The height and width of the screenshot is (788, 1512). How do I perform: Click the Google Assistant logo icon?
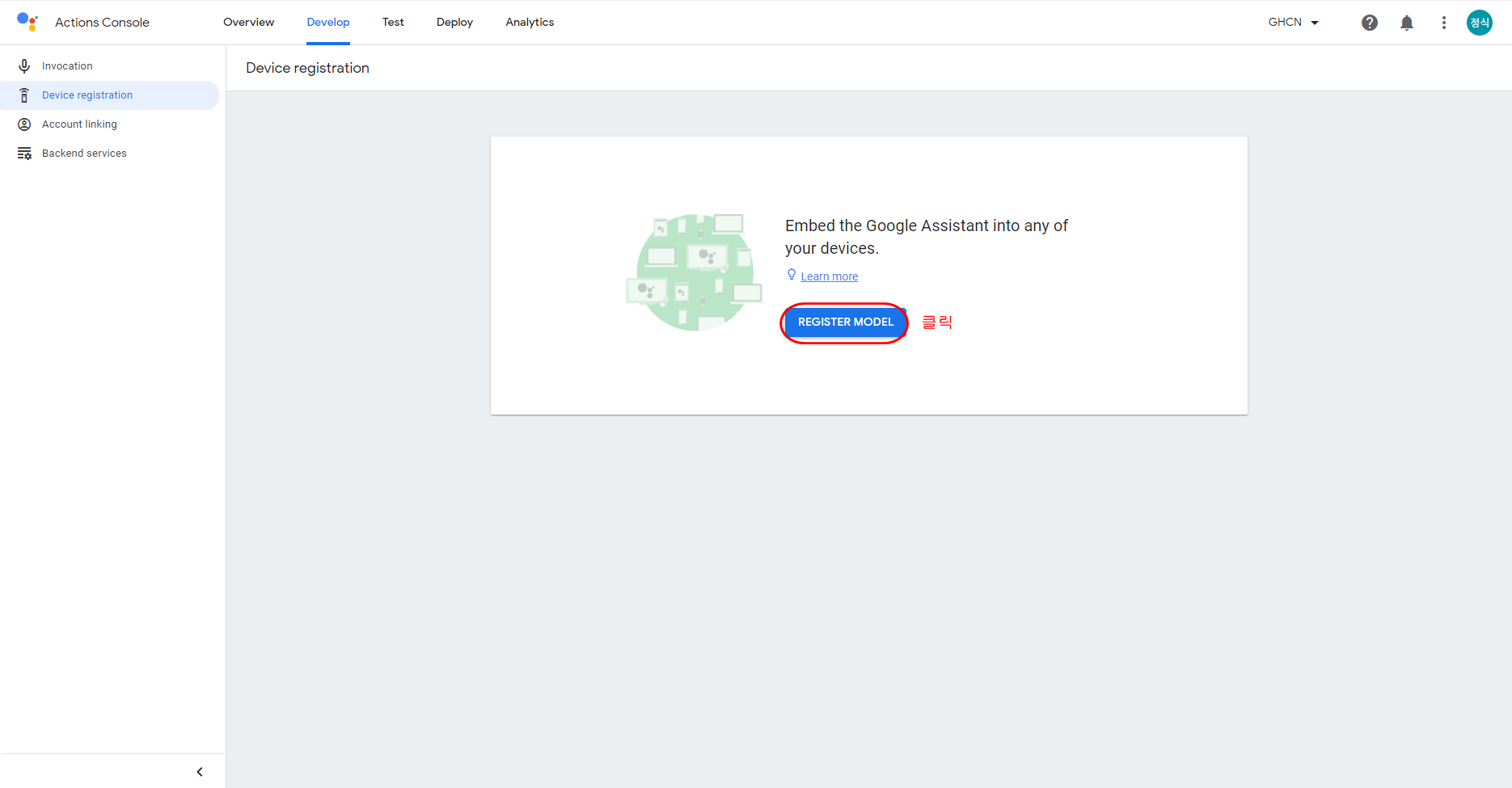pyautogui.click(x=27, y=22)
